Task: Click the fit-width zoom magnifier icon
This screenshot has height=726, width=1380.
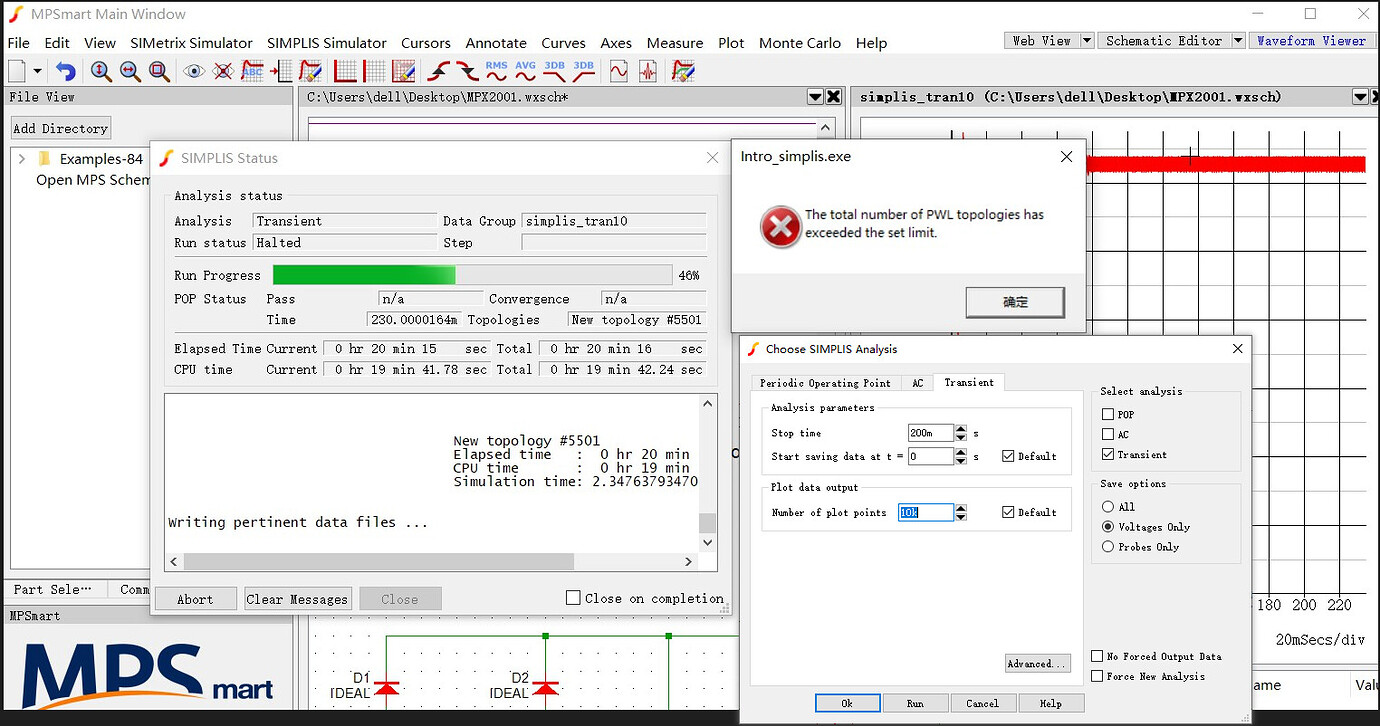Action: click(x=130, y=71)
